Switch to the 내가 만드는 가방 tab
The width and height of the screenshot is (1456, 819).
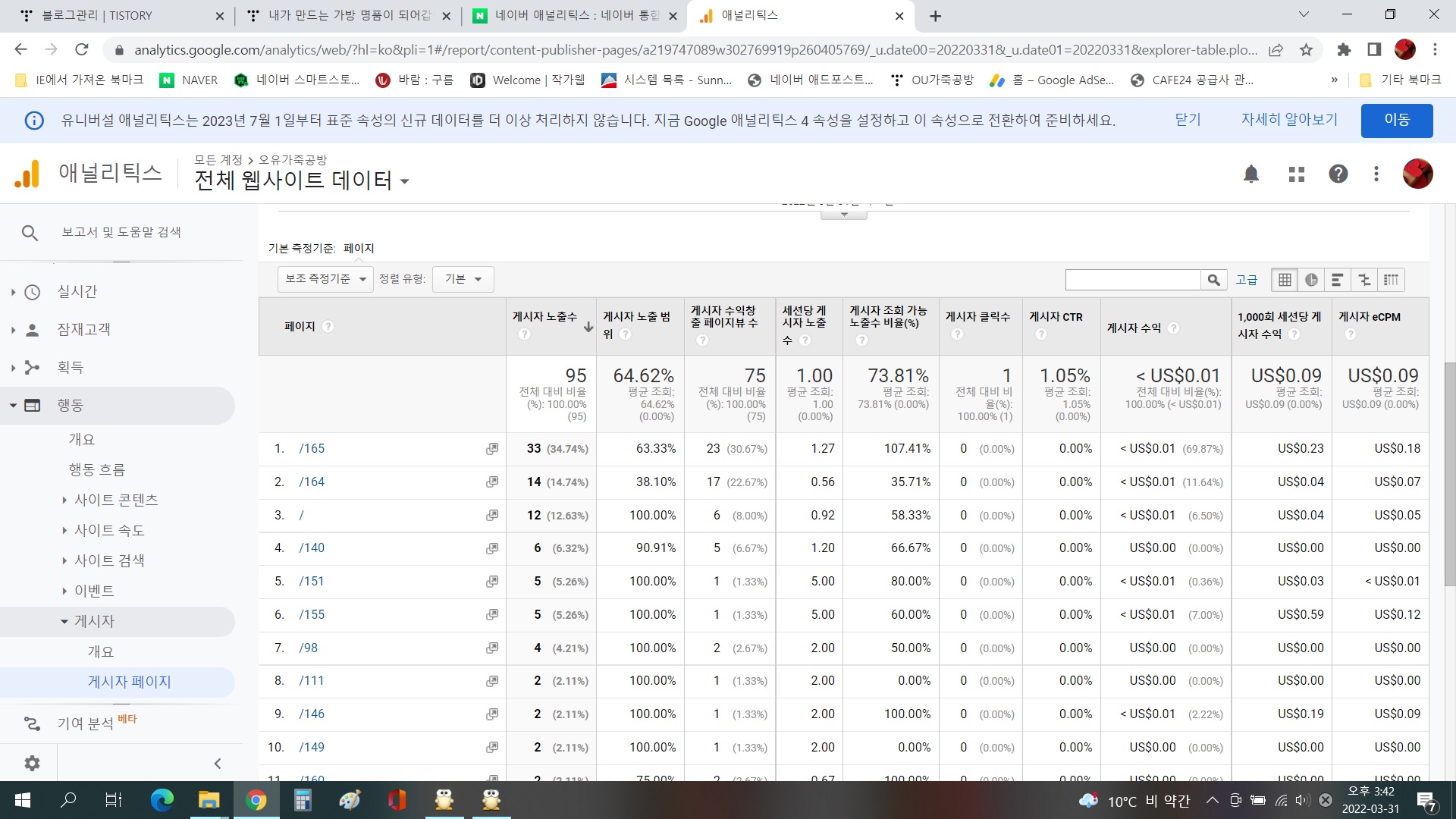click(x=347, y=16)
